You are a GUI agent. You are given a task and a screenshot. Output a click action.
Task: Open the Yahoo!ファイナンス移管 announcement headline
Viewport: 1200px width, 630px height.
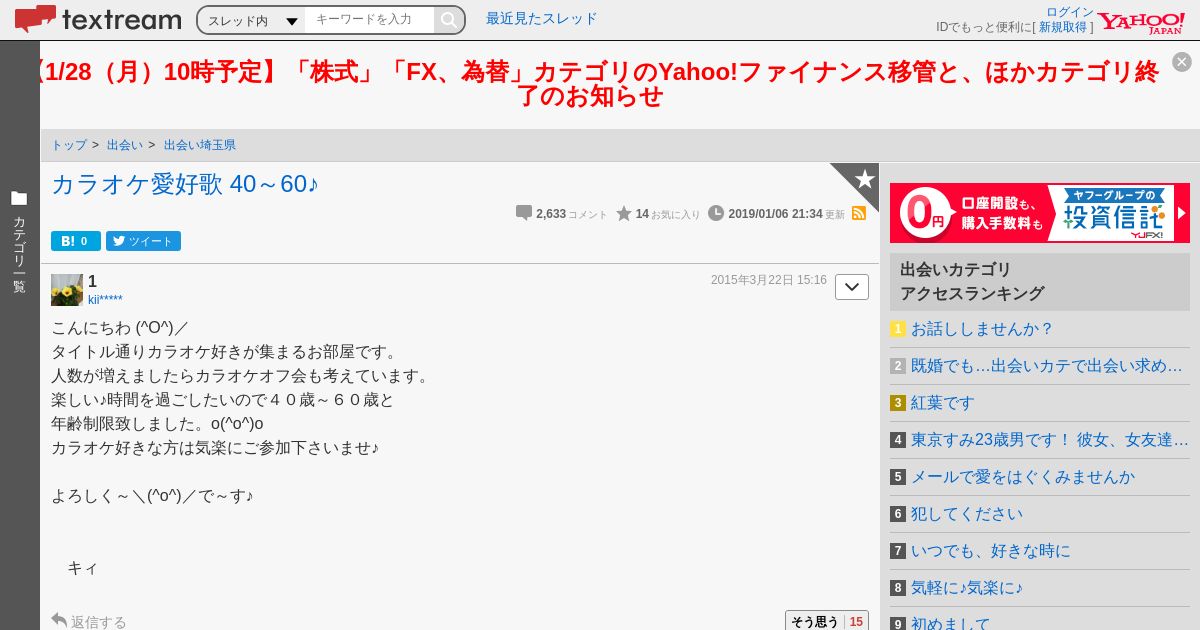tap(598, 83)
